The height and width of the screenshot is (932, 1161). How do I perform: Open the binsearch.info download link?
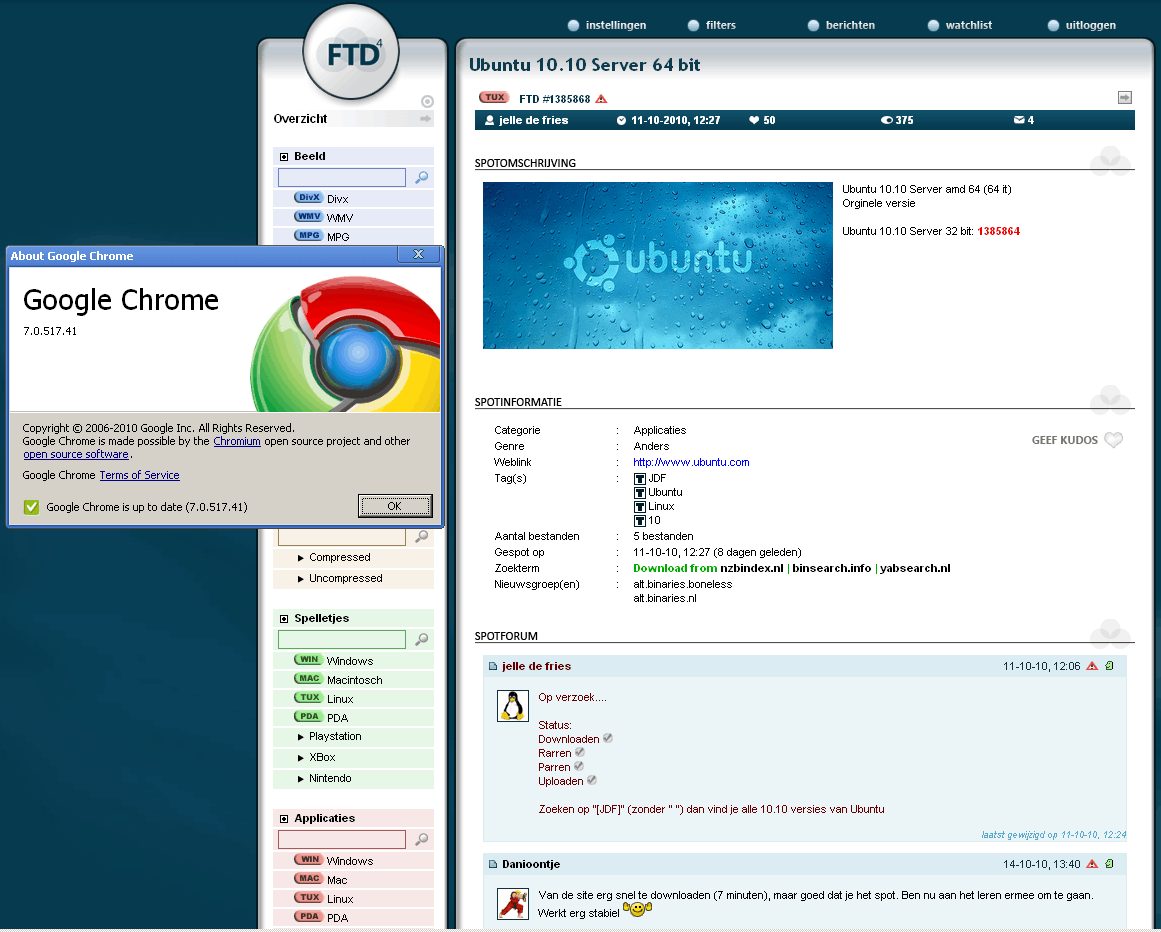pos(832,569)
